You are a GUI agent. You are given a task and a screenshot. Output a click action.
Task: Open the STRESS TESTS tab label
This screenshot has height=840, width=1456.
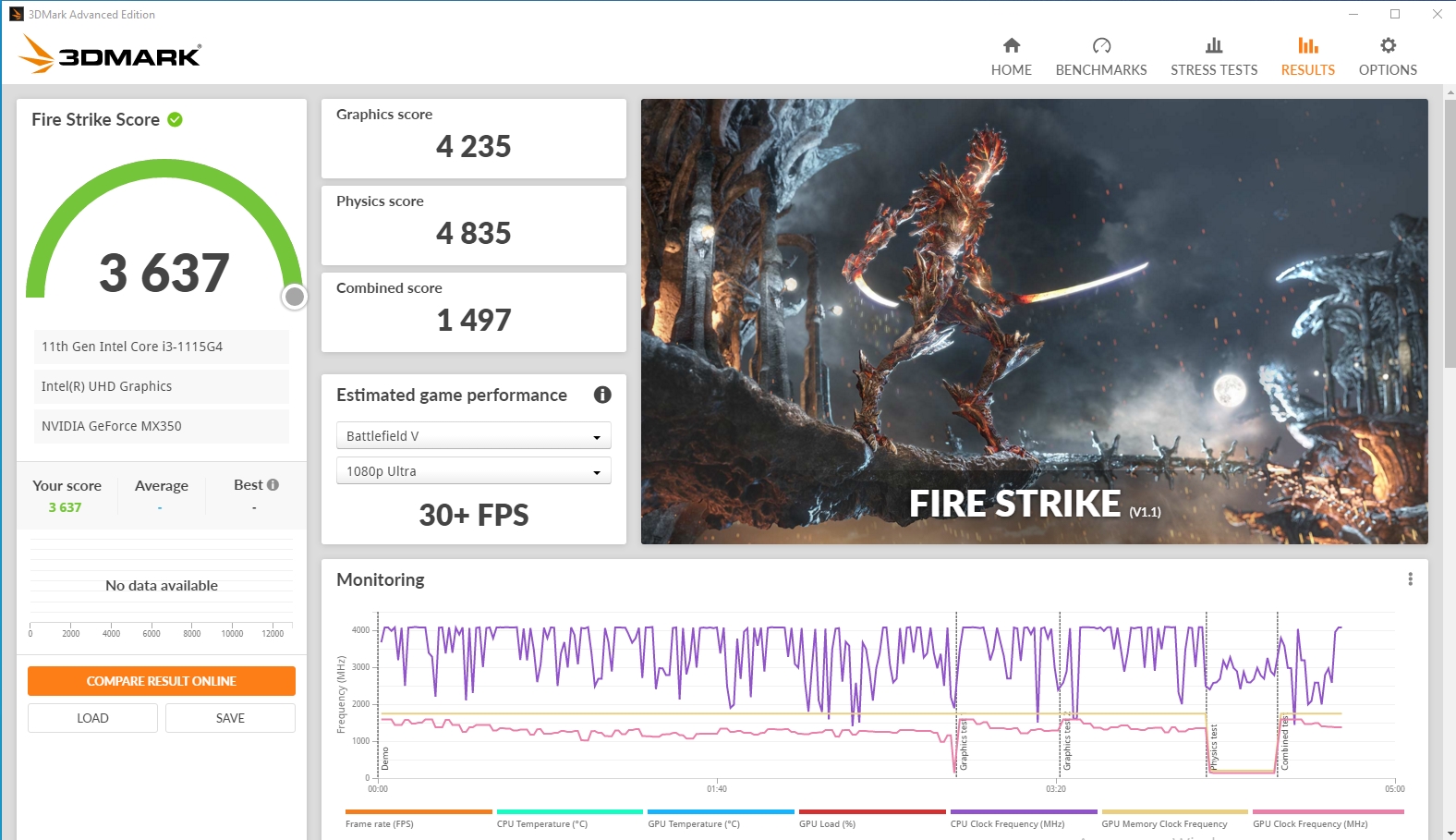pyautogui.click(x=1214, y=70)
